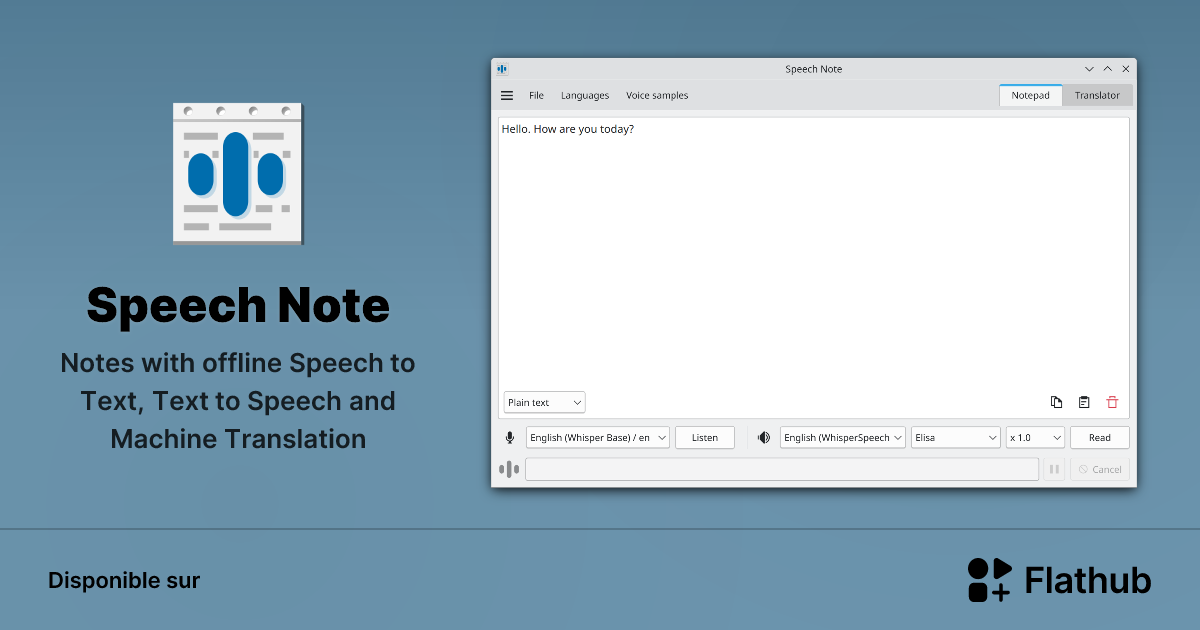
Task: Open the Languages menu
Action: 585,95
